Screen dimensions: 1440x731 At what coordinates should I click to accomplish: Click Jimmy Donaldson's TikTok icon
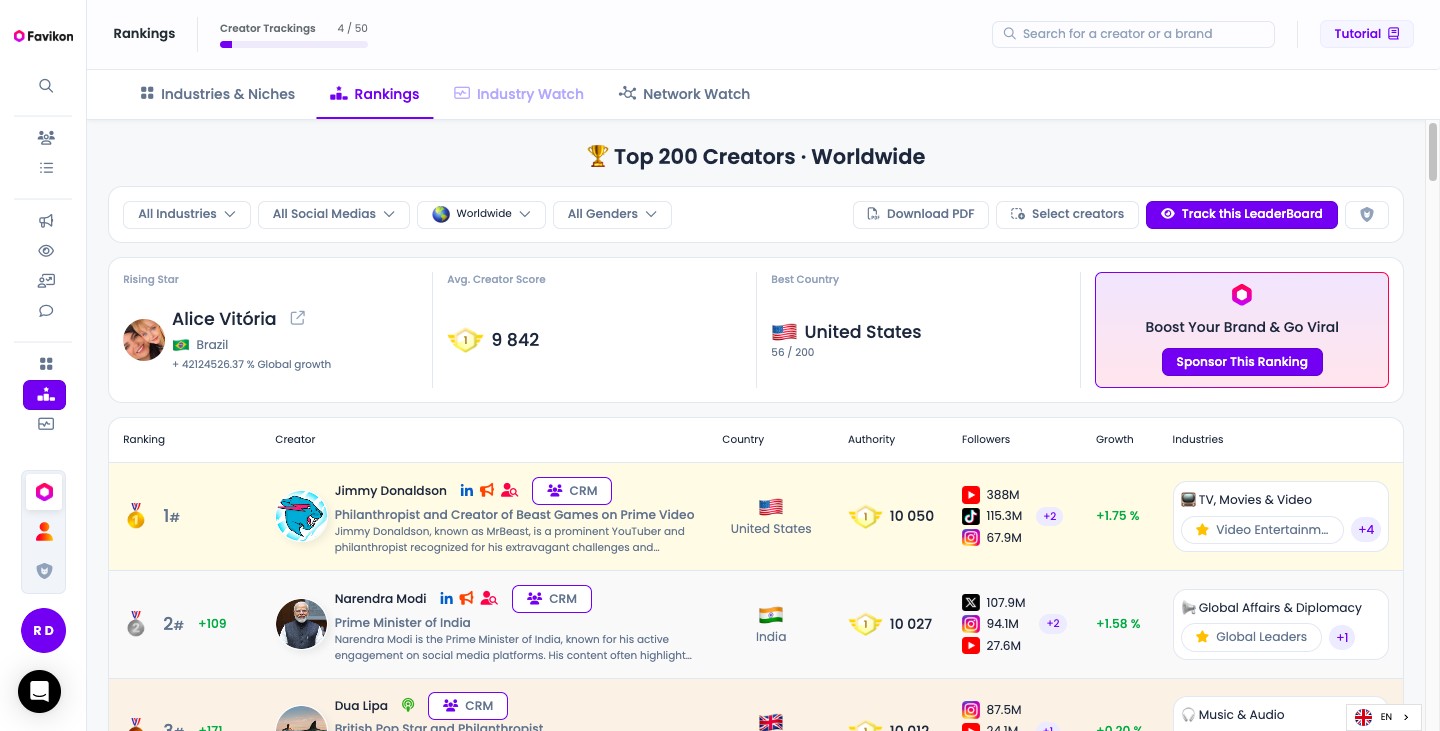pos(971,516)
